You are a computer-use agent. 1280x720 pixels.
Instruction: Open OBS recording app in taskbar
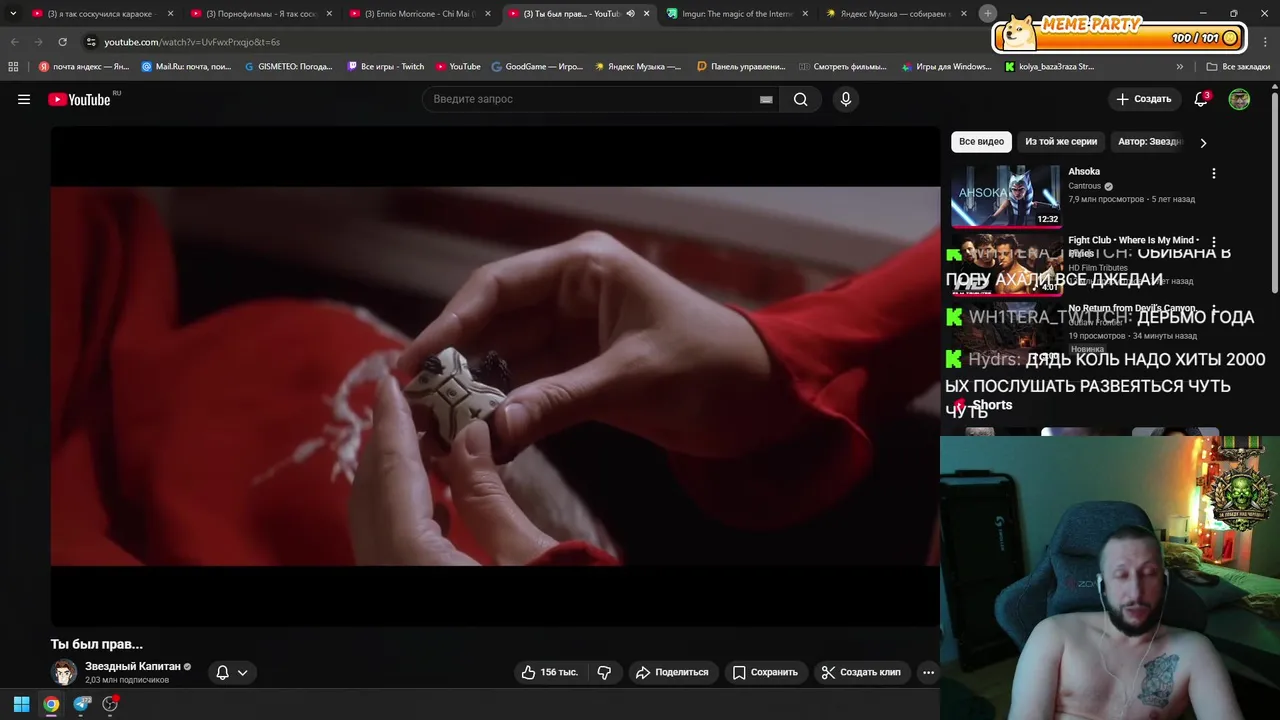110,704
